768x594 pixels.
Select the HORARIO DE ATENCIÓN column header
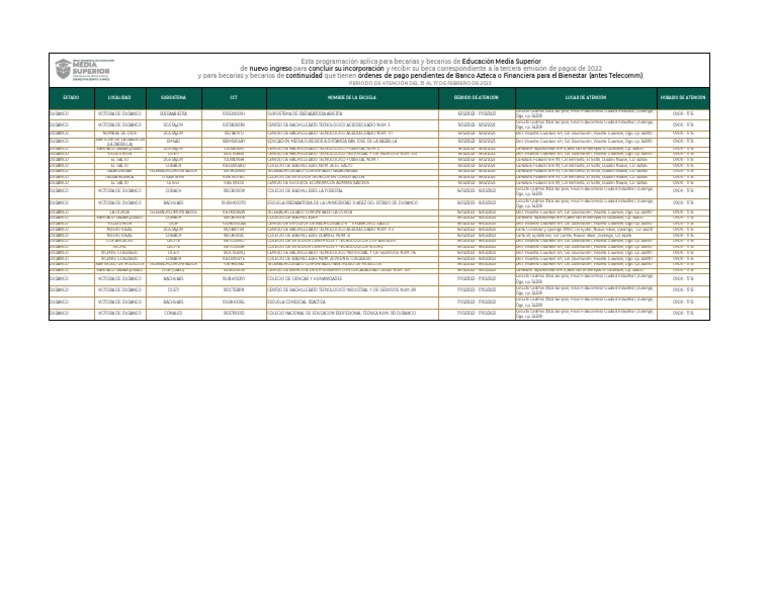click(683, 98)
